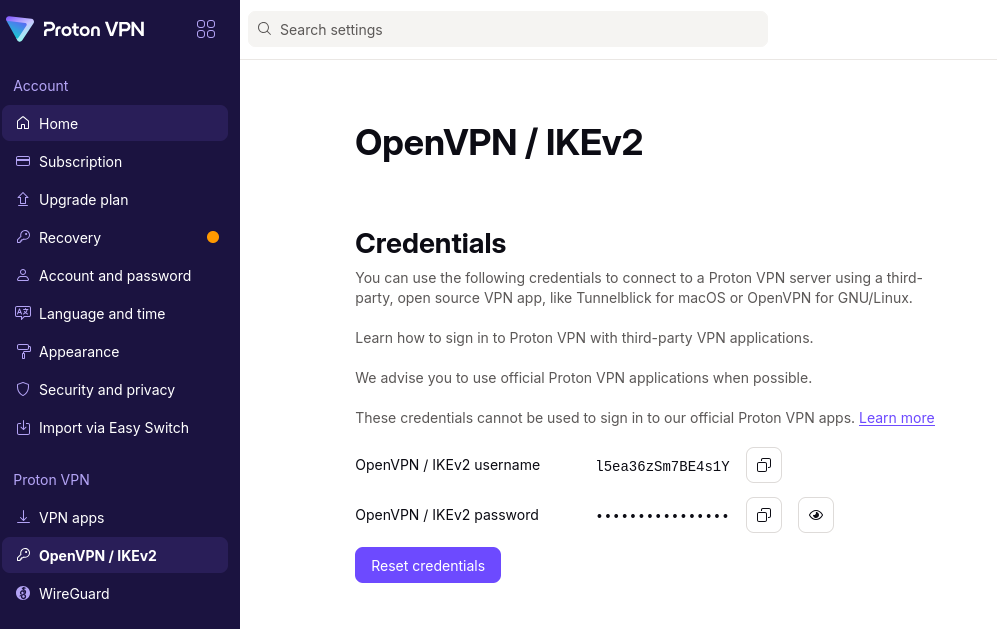Click the Home house icon
997x629 pixels.
(23, 123)
